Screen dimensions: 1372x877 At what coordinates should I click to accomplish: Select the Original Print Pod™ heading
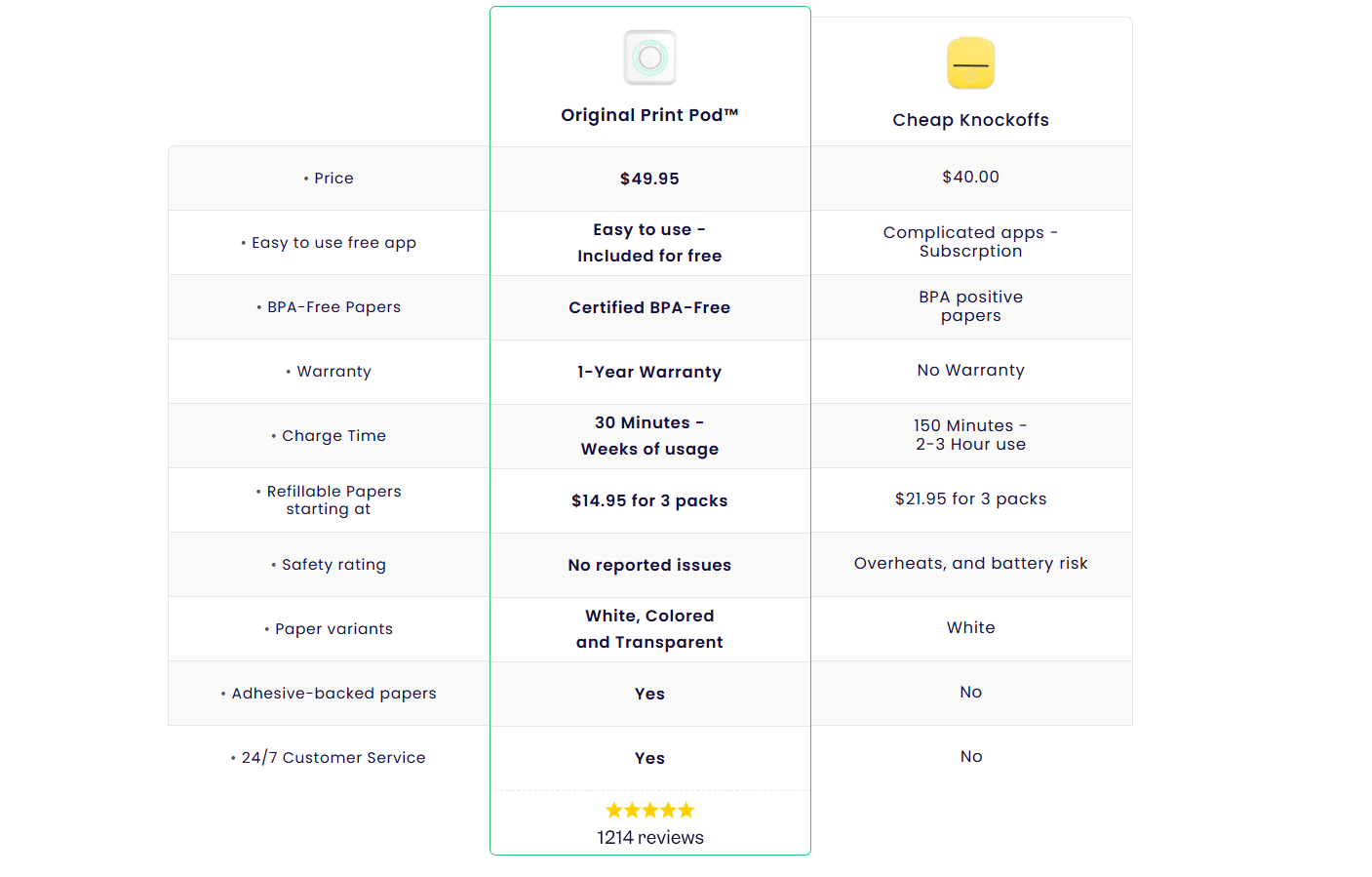coord(649,115)
